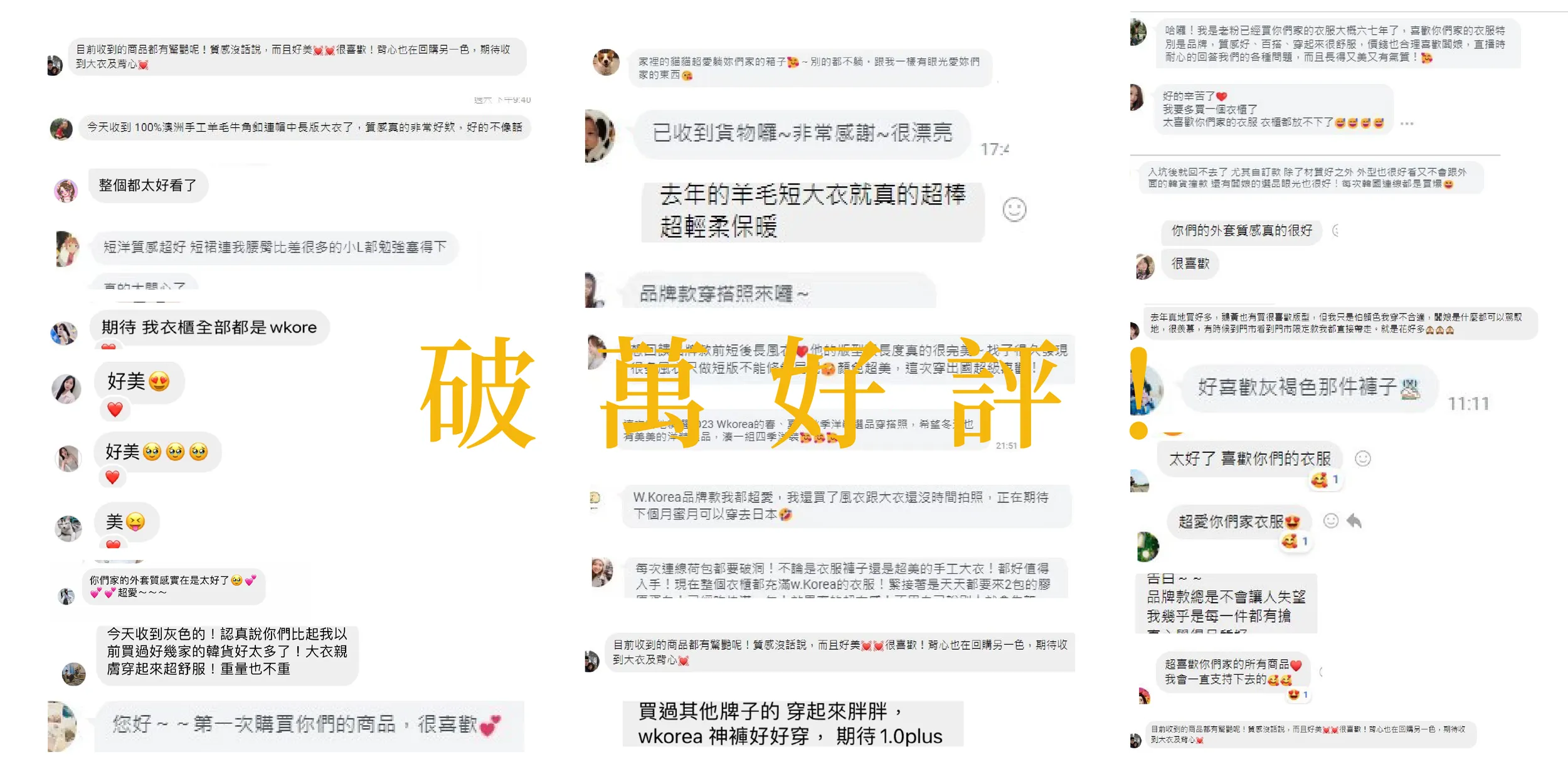Click the reaction count badge under 太好了 喜歡你們的衣服
1568x784 pixels.
click(1325, 480)
